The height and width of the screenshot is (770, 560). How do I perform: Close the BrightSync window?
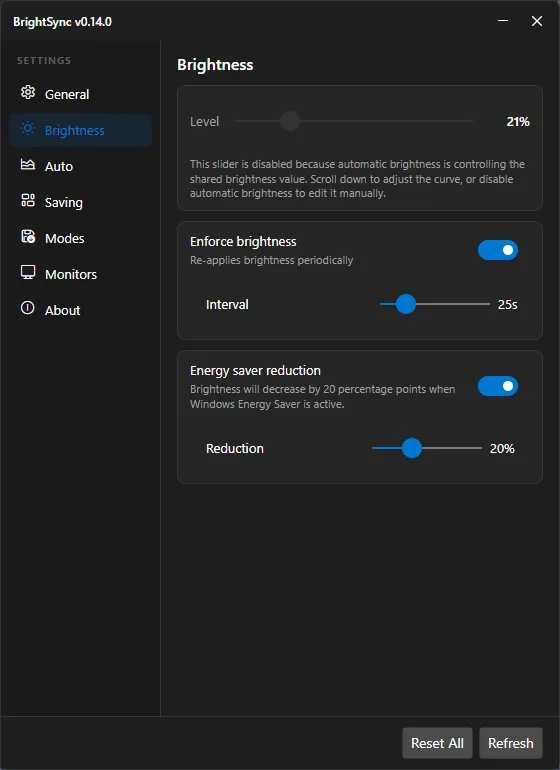tap(537, 21)
